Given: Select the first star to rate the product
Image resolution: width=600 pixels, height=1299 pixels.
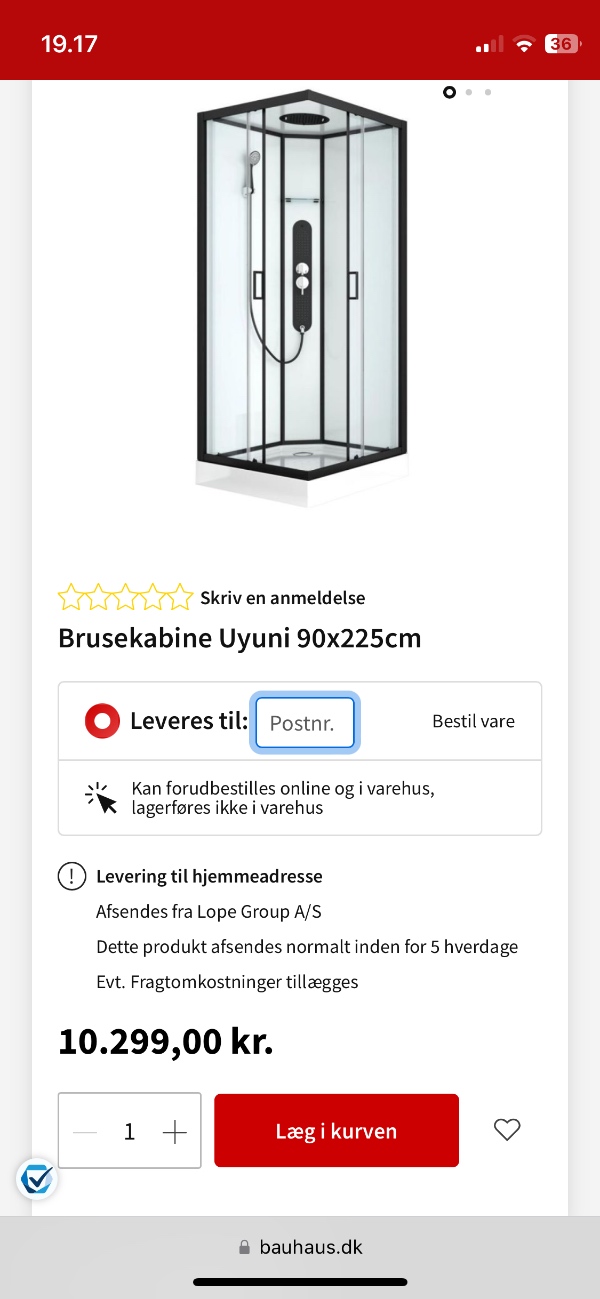Looking at the screenshot, I should [70, 596].
